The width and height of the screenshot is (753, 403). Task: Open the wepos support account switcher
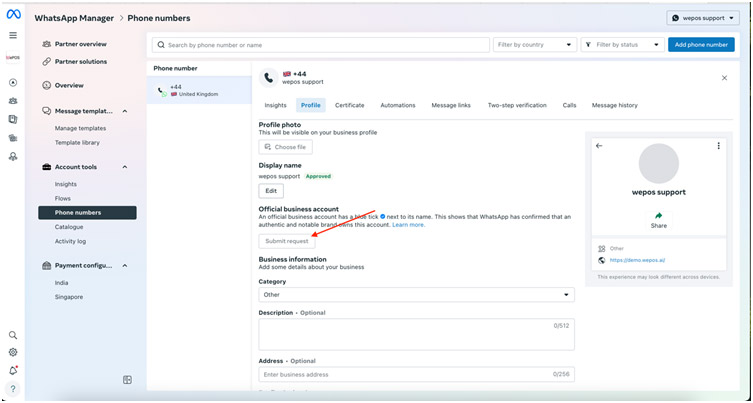(x=703, y=18)
